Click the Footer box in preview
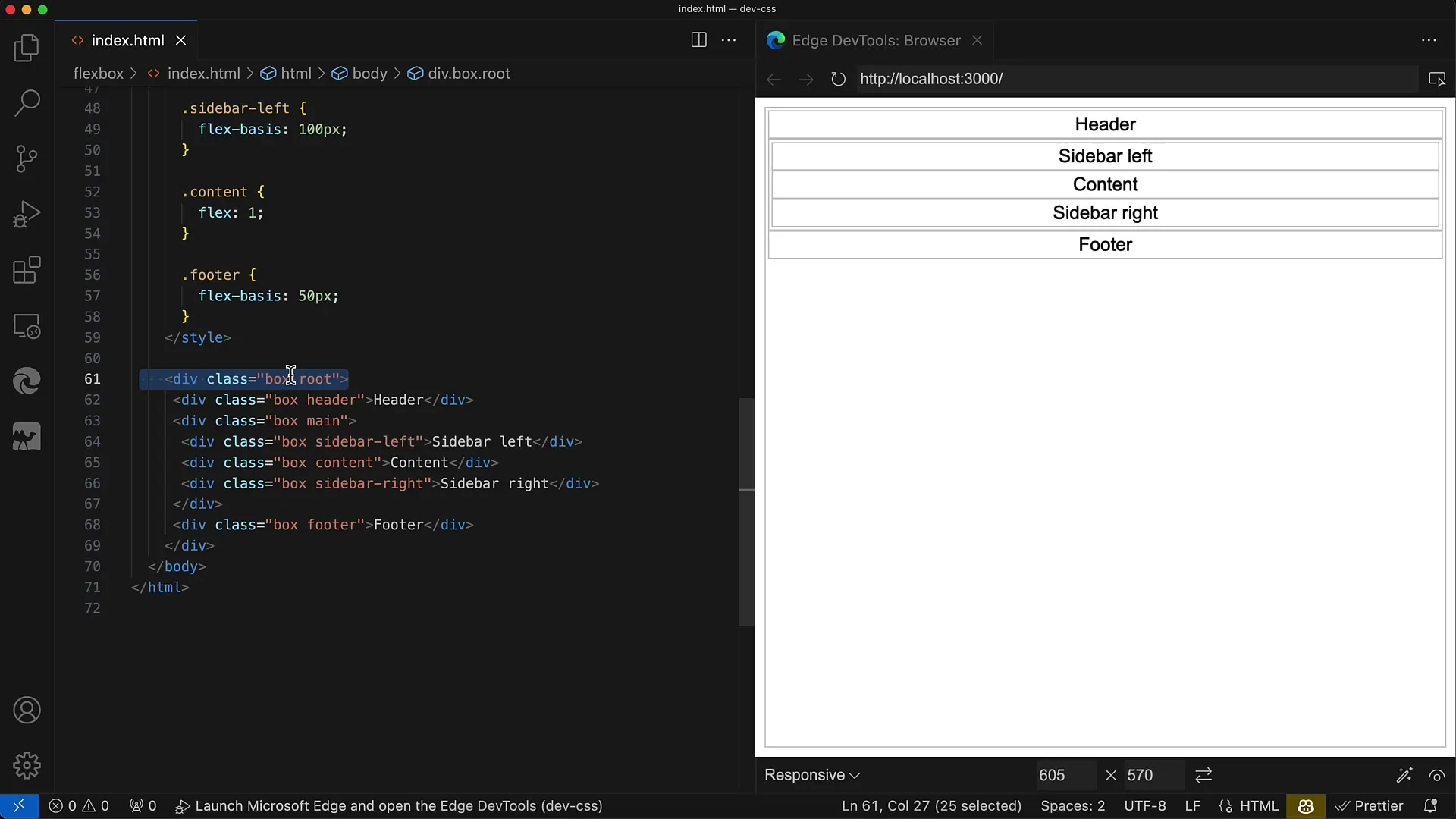Screen dimensions: 1456x819 click(1105, 245)
